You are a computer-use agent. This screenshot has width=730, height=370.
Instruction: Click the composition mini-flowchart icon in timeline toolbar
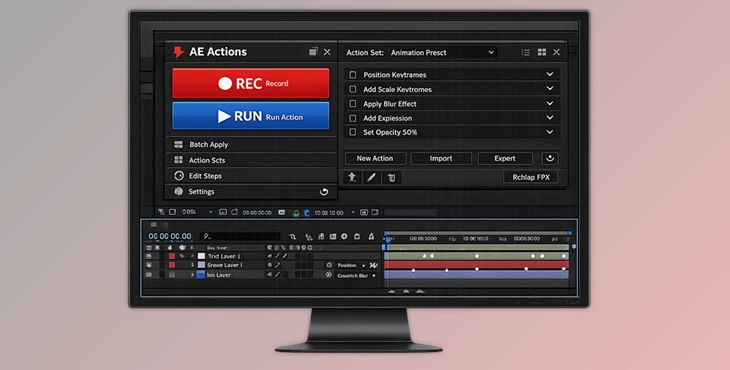click(x=292, y=237)
